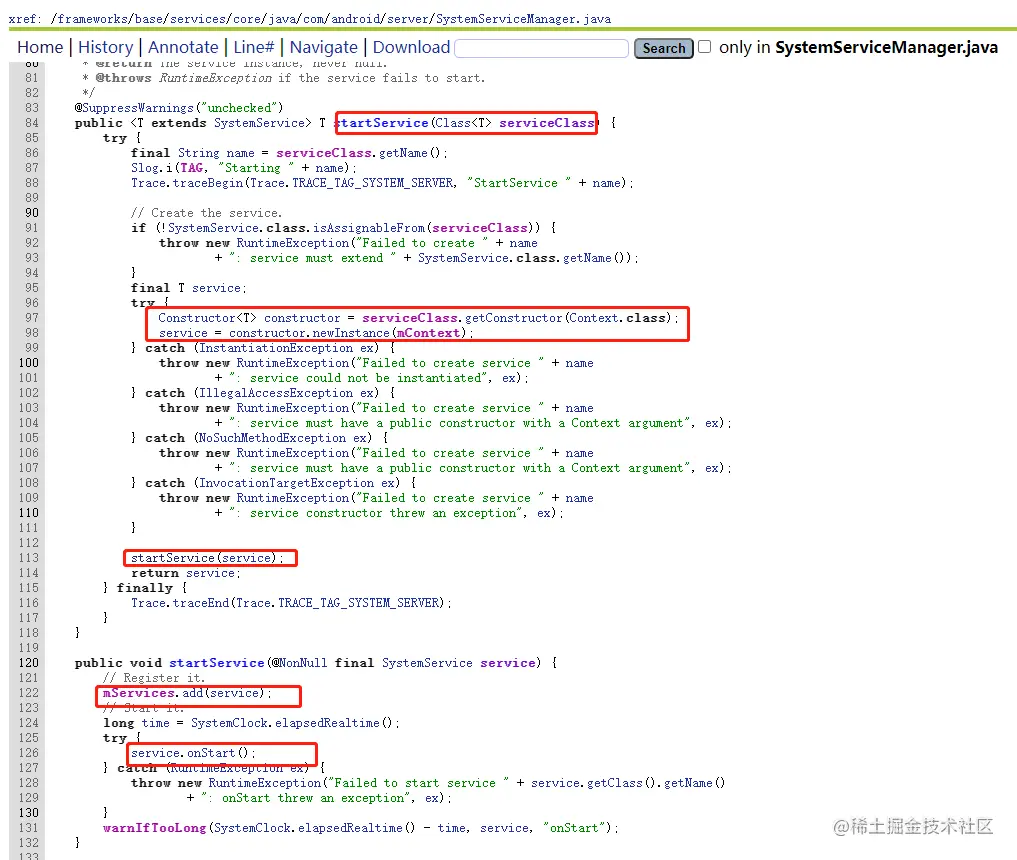Open the Home link
Screen dimensions: 1017x860
point(40,47)
